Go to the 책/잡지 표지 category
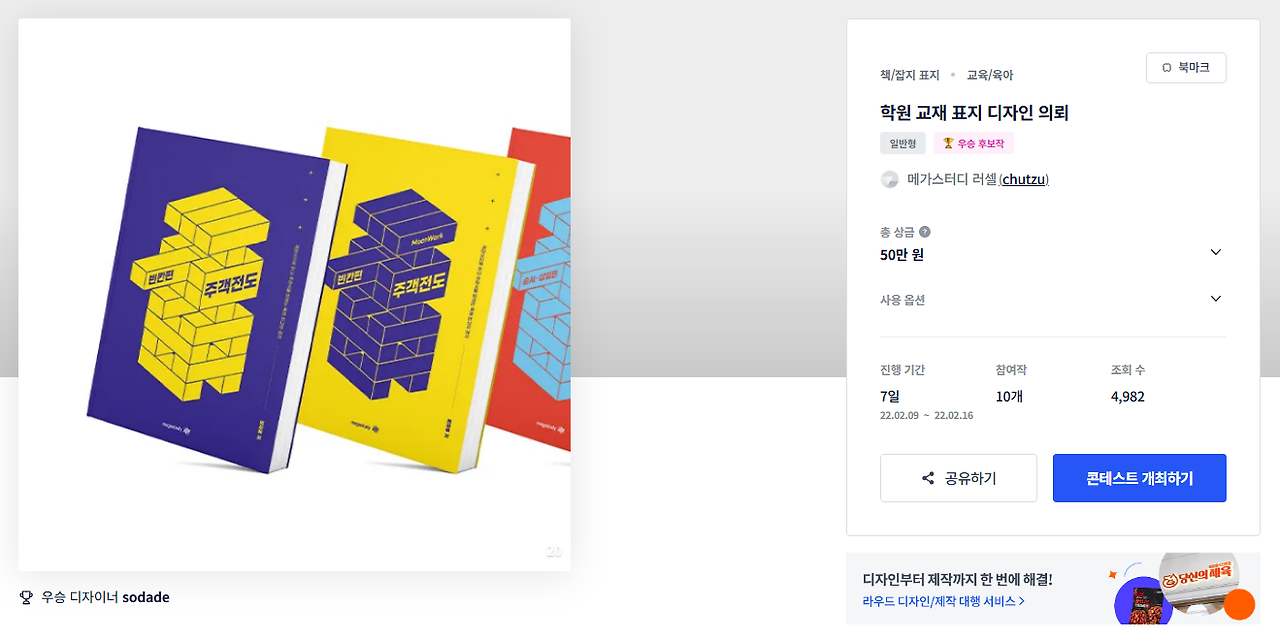 pos(910,75)
